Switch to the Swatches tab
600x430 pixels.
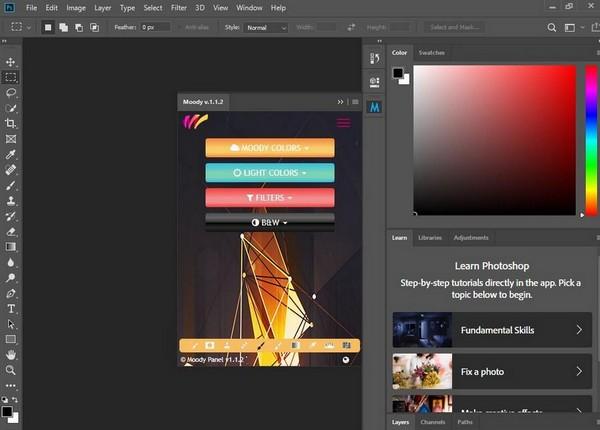pos(432,52)
